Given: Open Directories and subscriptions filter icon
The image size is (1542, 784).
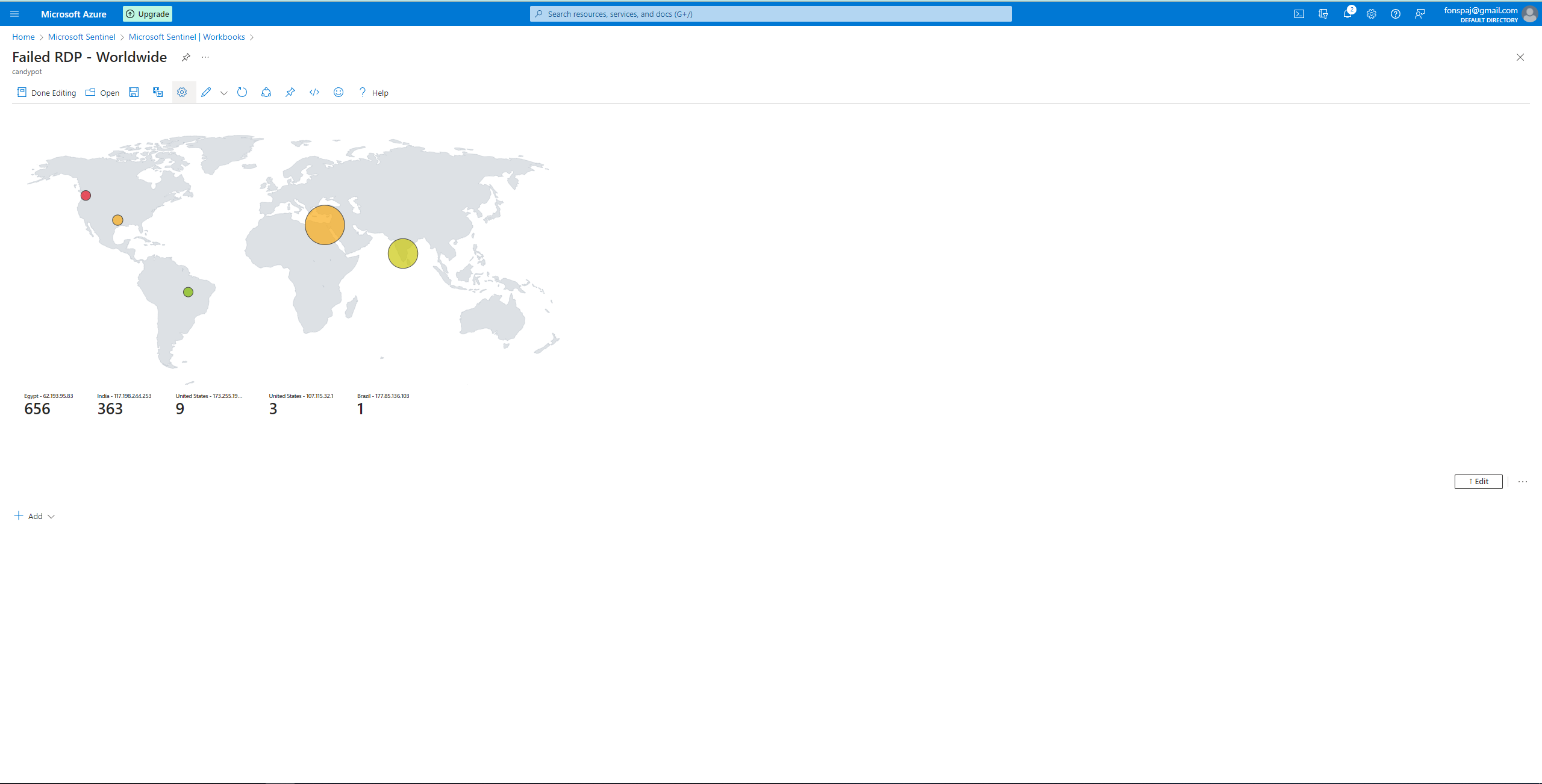Looking at the screenshot, I should (x=1323, y=14).
